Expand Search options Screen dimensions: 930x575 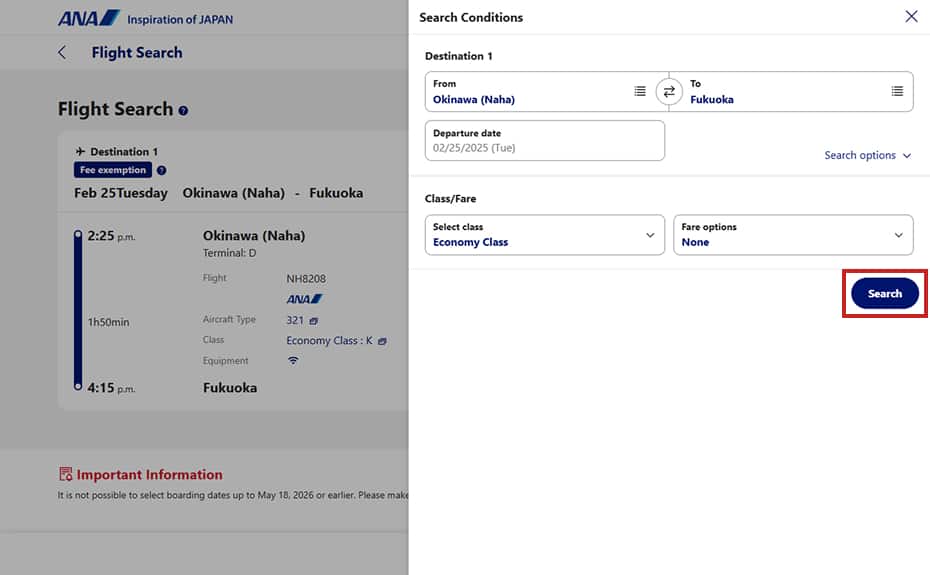pyautogui.click(x=867, y=155)
